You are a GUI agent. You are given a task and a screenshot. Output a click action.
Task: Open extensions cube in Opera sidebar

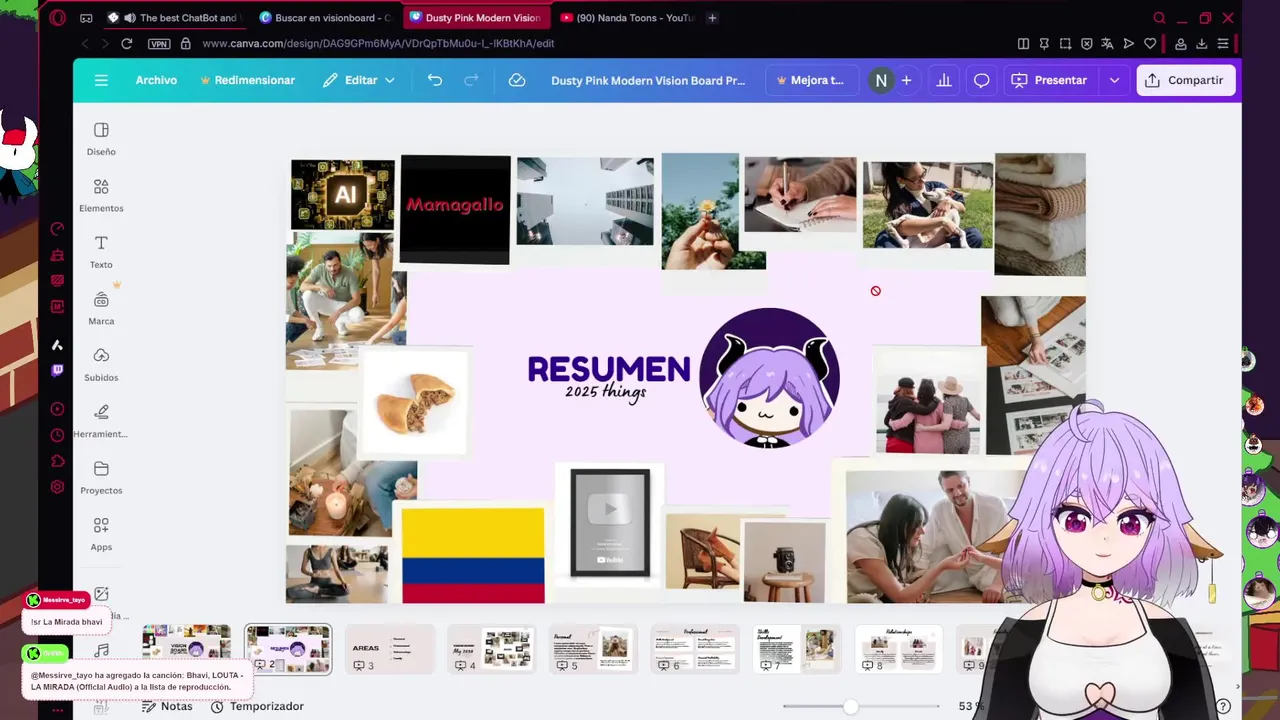[x=57, y=461]
